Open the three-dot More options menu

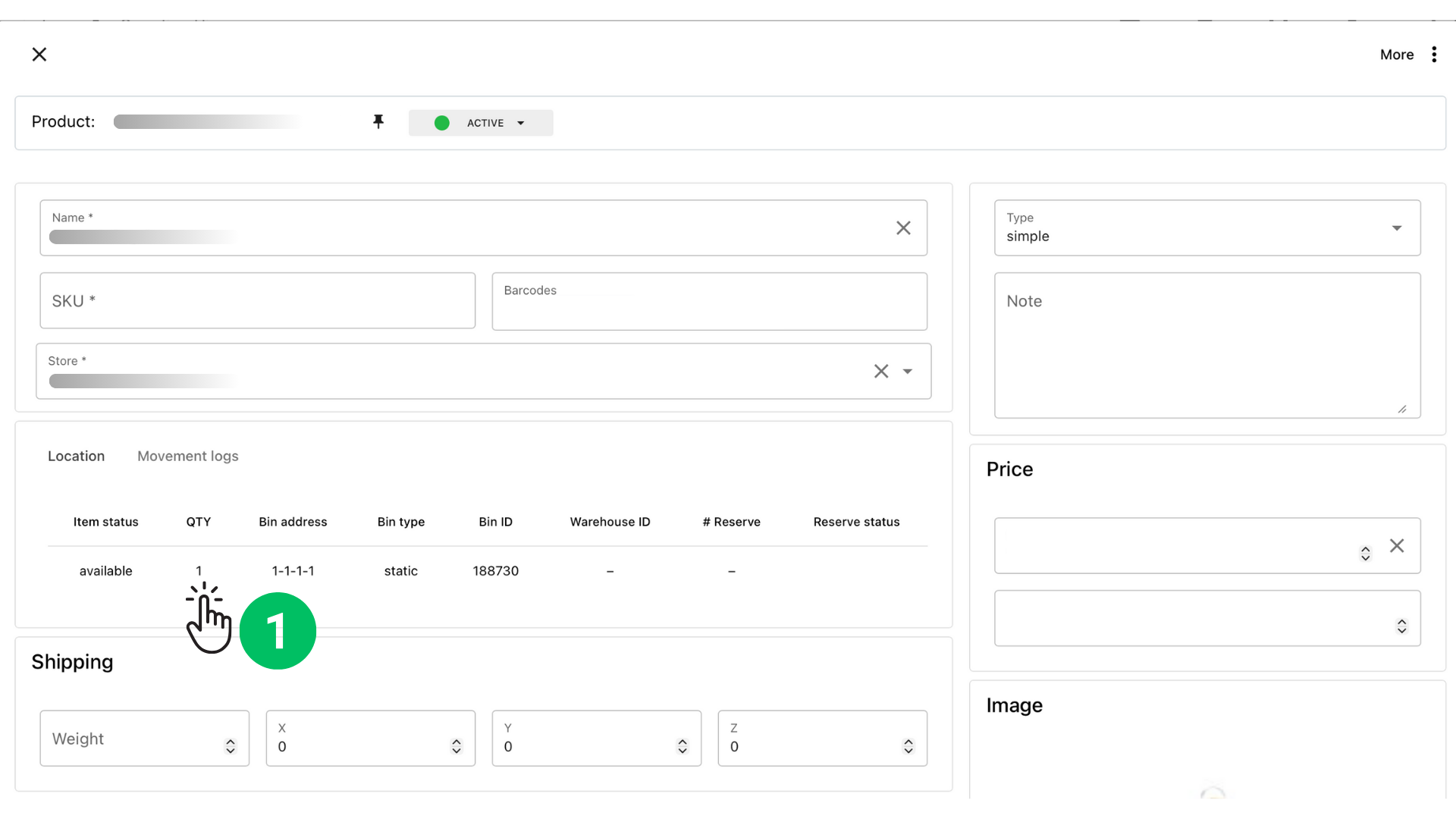pos(1435,54)
